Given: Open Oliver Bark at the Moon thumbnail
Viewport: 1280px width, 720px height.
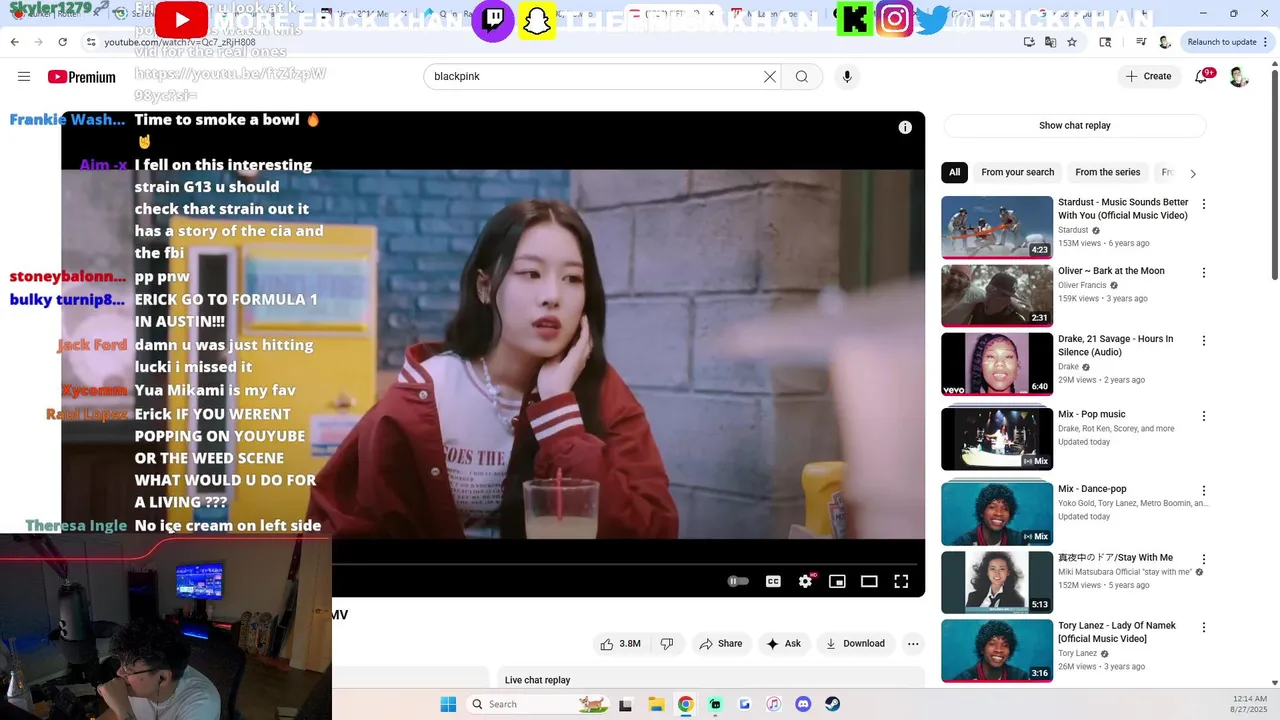Looking at the screenshot, I should [x=997, y=295].
